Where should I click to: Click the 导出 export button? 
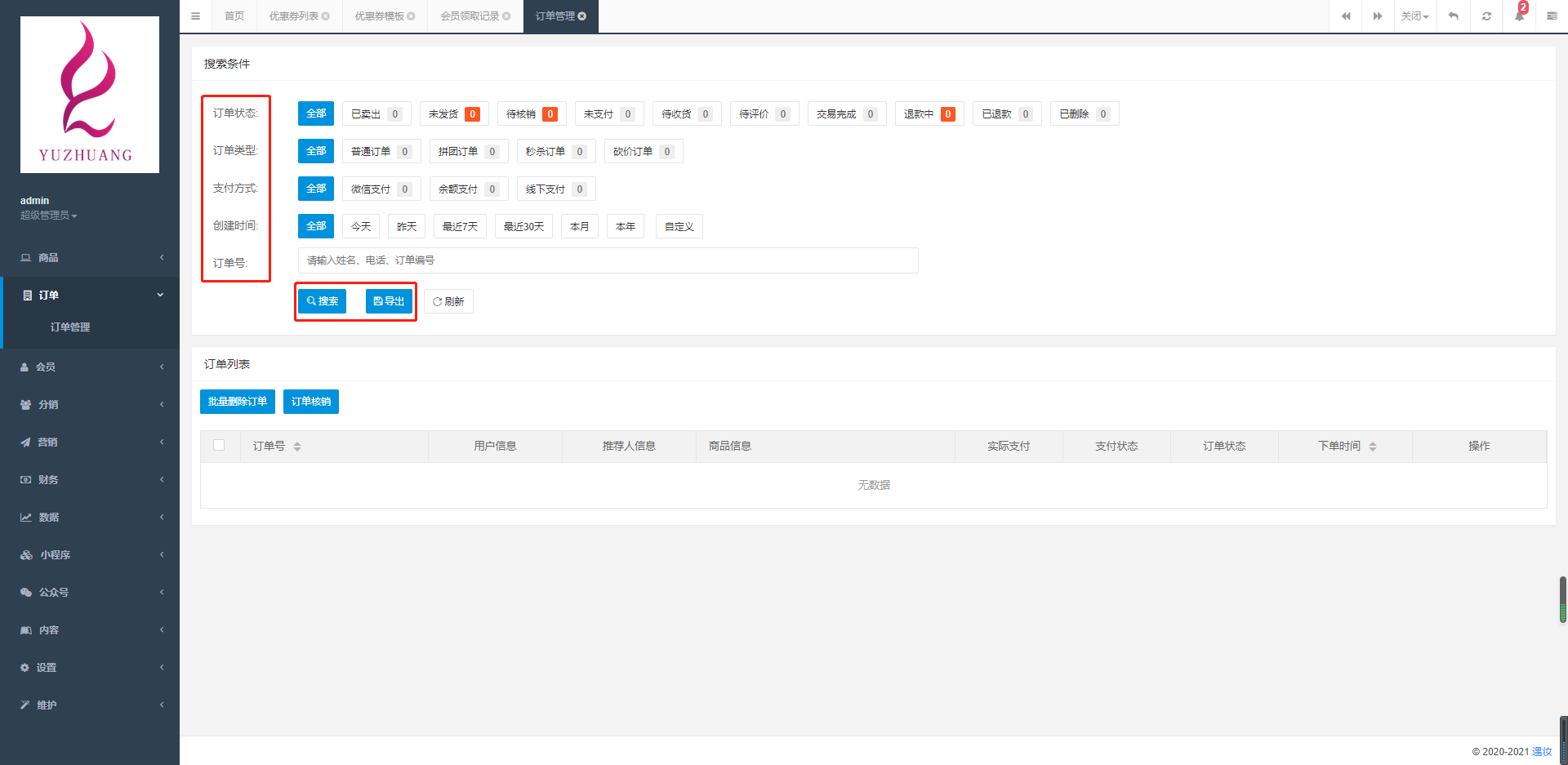tap(389, 301)
